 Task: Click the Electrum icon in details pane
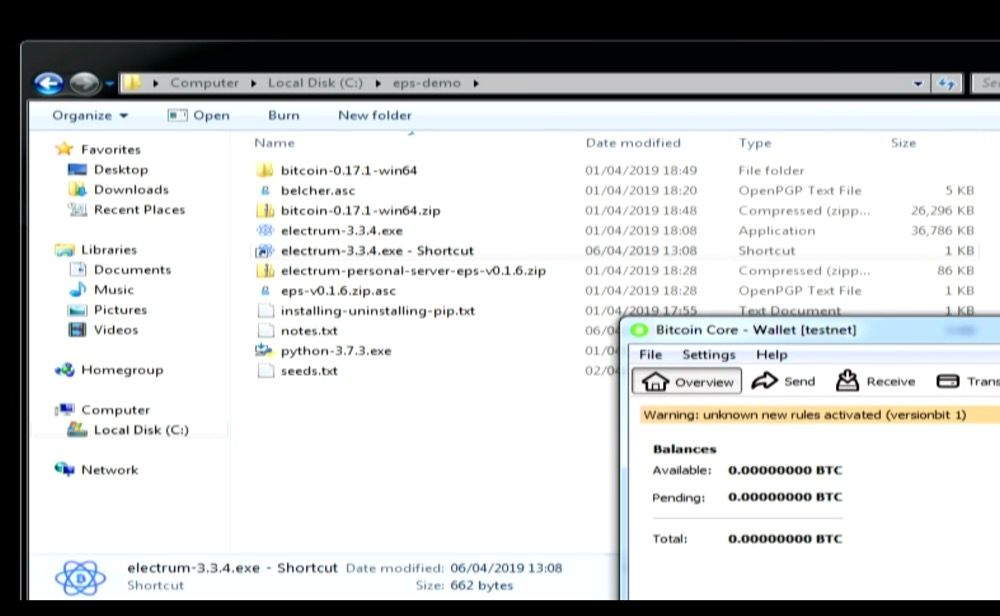pos(80,578)
